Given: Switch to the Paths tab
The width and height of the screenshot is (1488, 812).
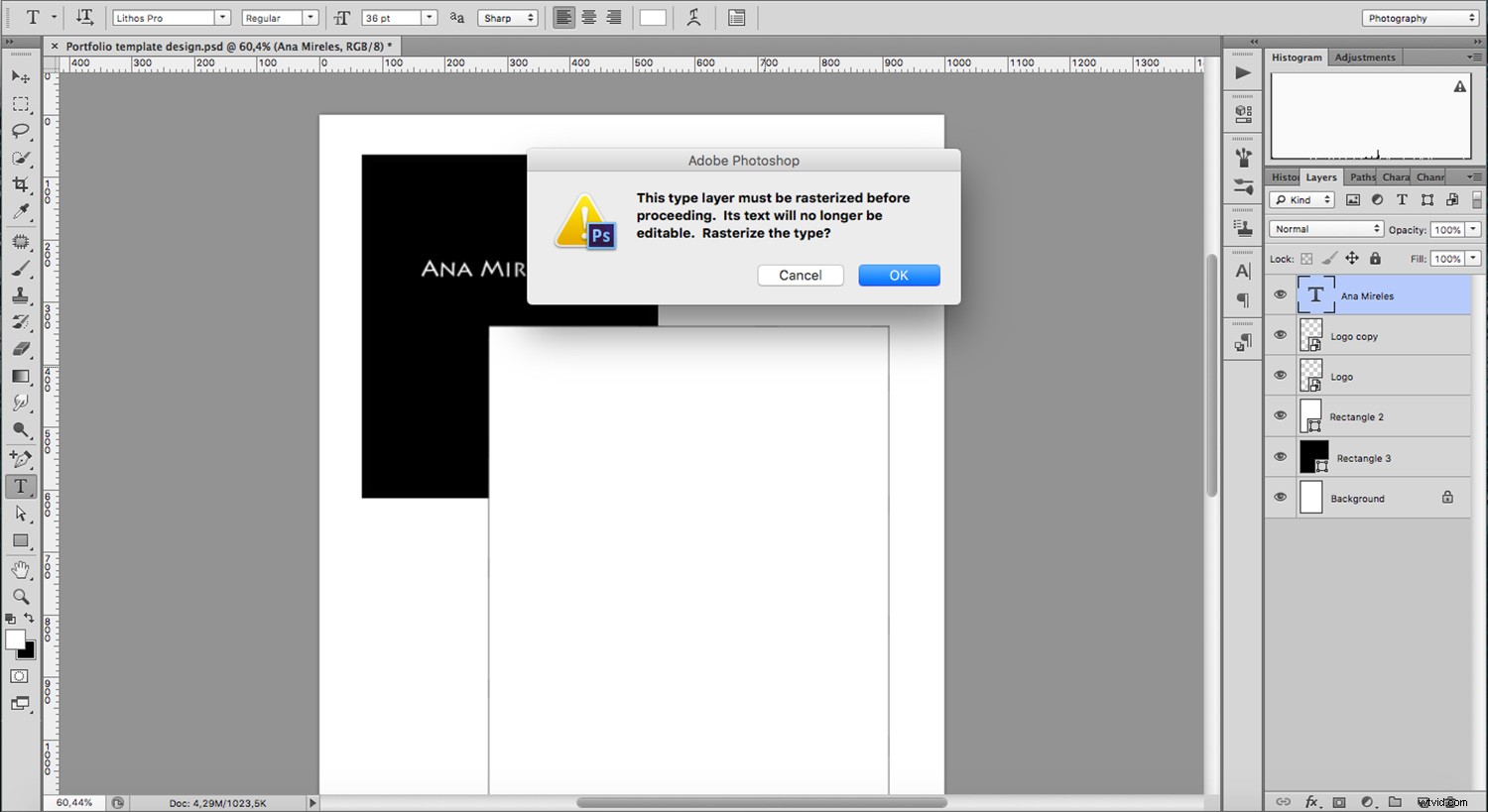Looking at the screenshot, I should coord(1361,176).
